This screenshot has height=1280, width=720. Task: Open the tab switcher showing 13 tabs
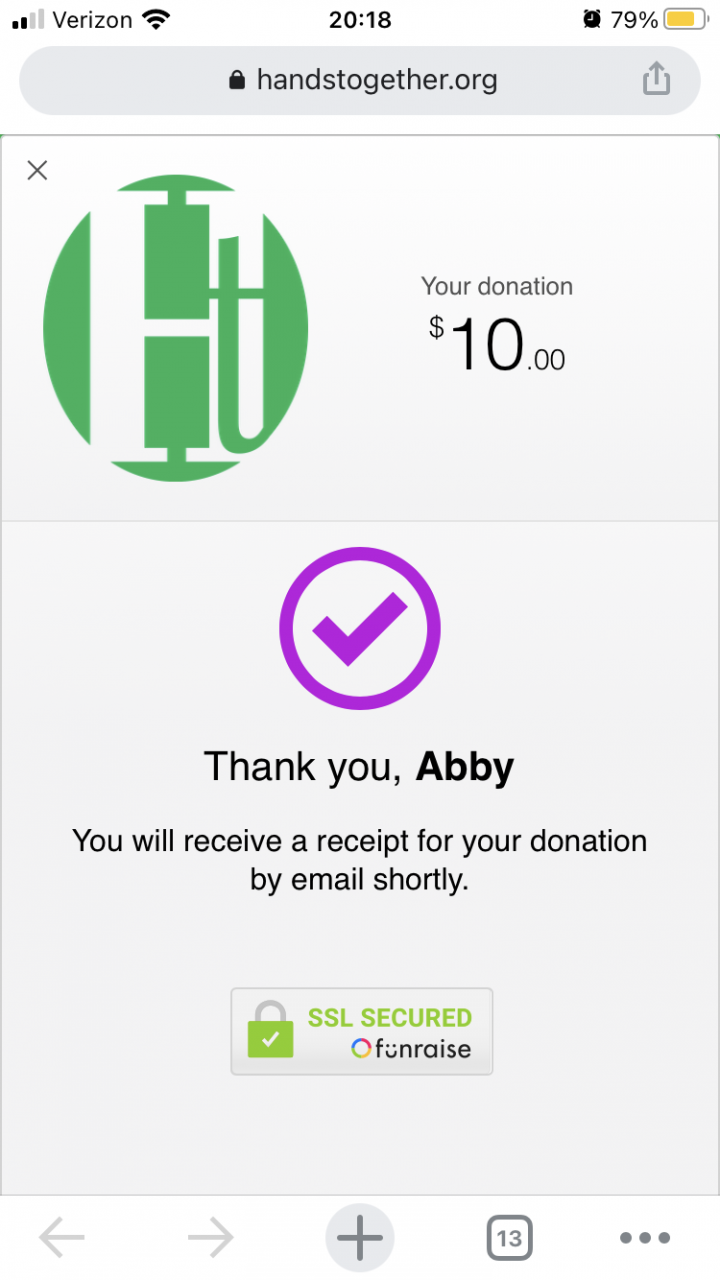pos(509,1239)
